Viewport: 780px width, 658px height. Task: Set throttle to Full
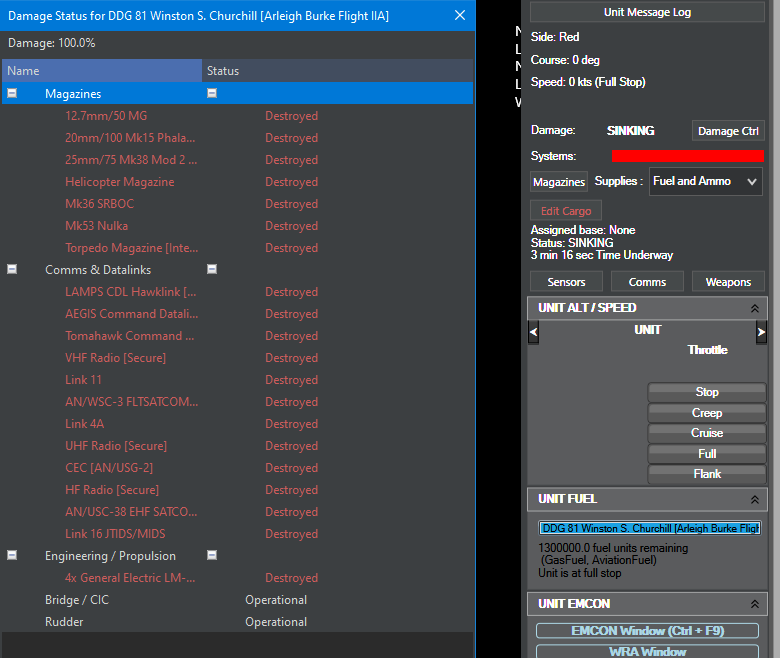point(707,454)
